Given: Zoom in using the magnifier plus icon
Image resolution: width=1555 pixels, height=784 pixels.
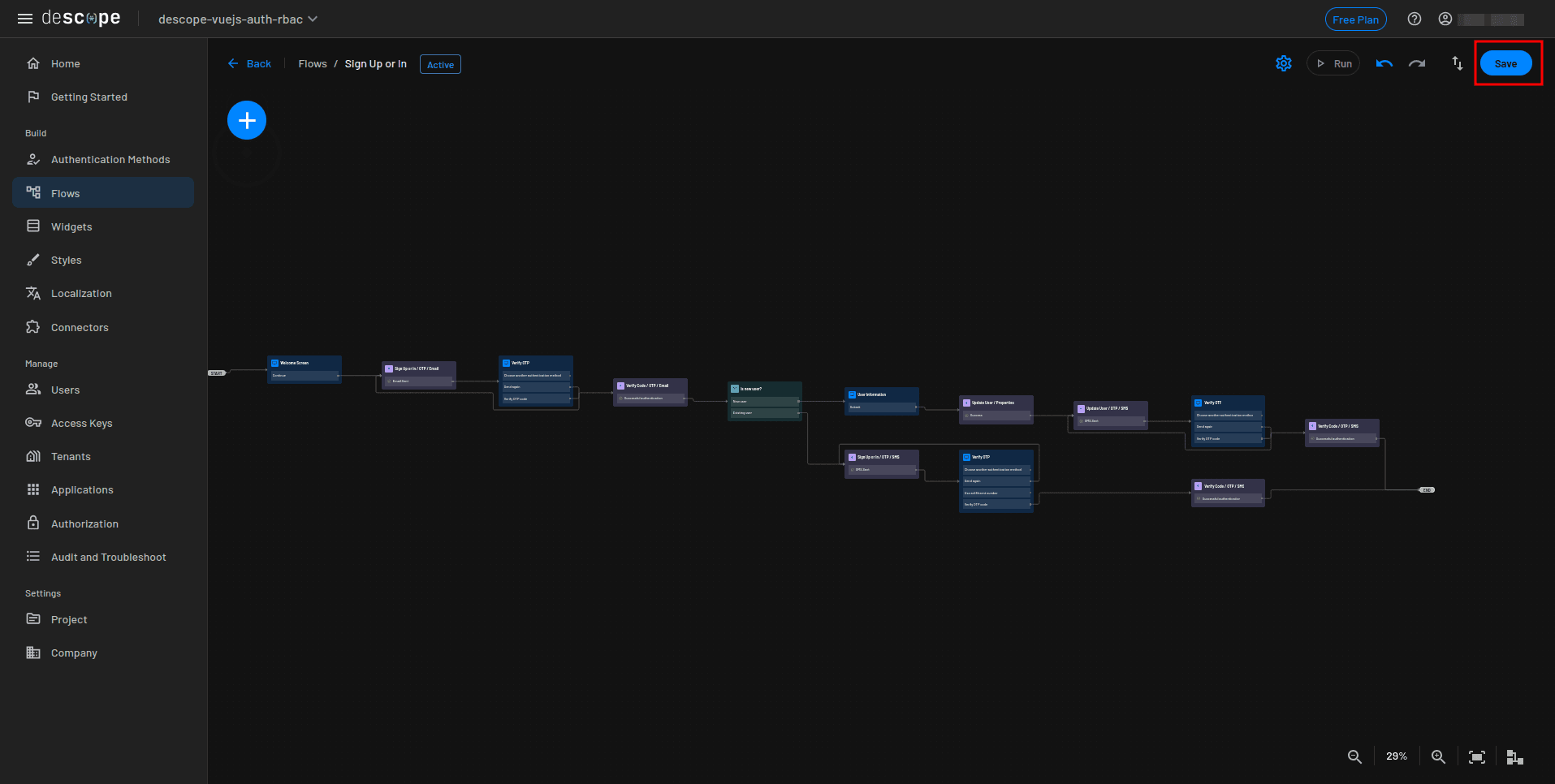Looking at the screenshot, I should click(x=1438, y=756).
